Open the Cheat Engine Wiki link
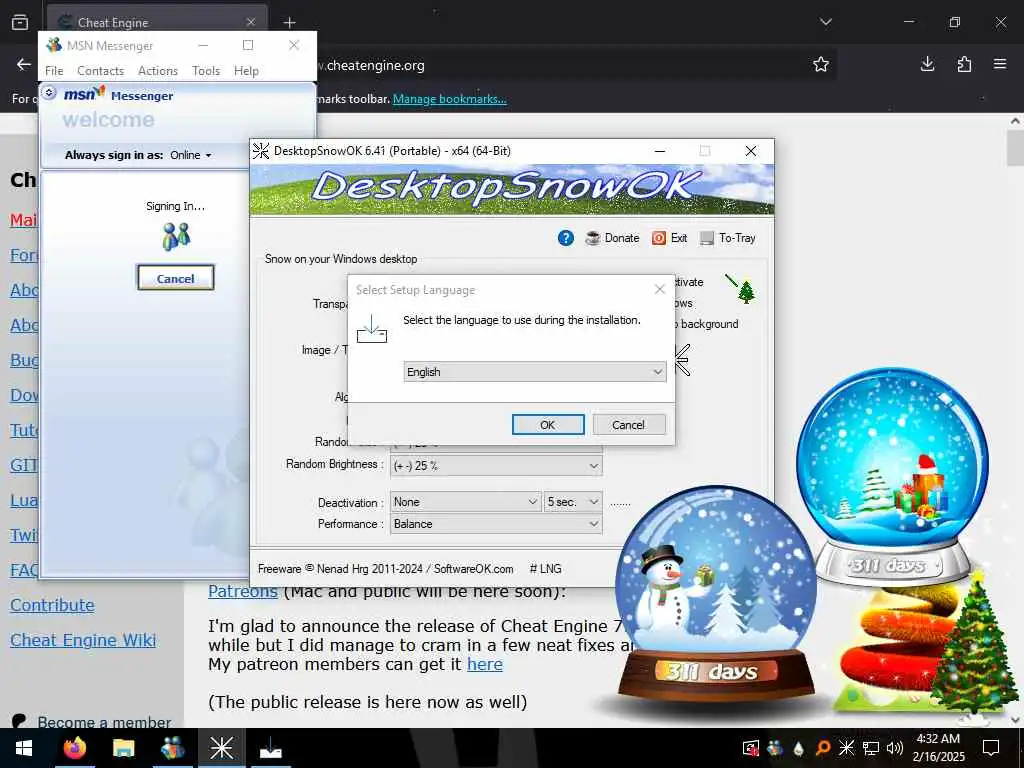Image resolution: width=1024 pixels, height=768 pixels. [x=83, y=640]
